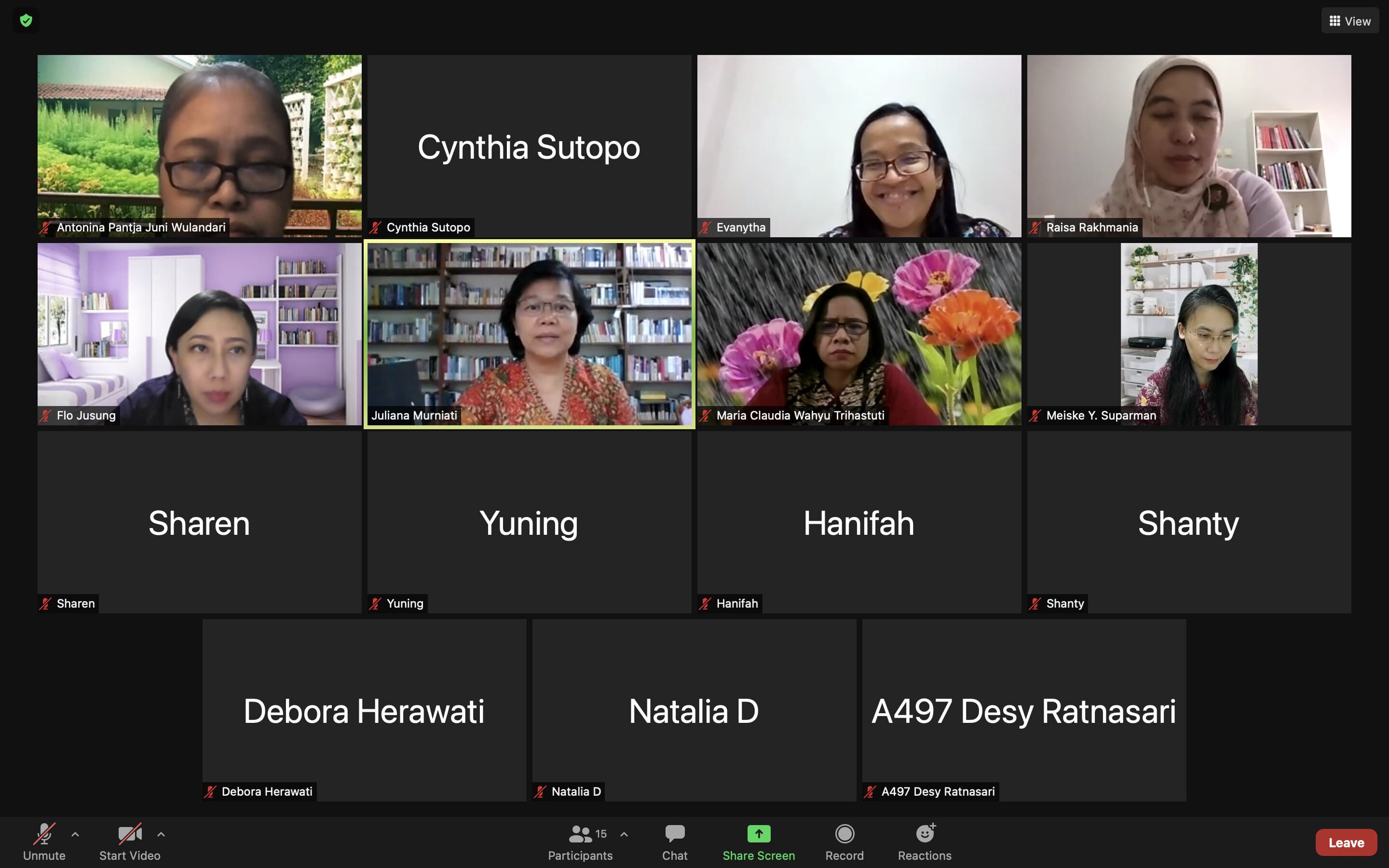Click the 'Juliana Murniati' name label
The height and width of the screenshot is (868, 1389).
point(414,416)
